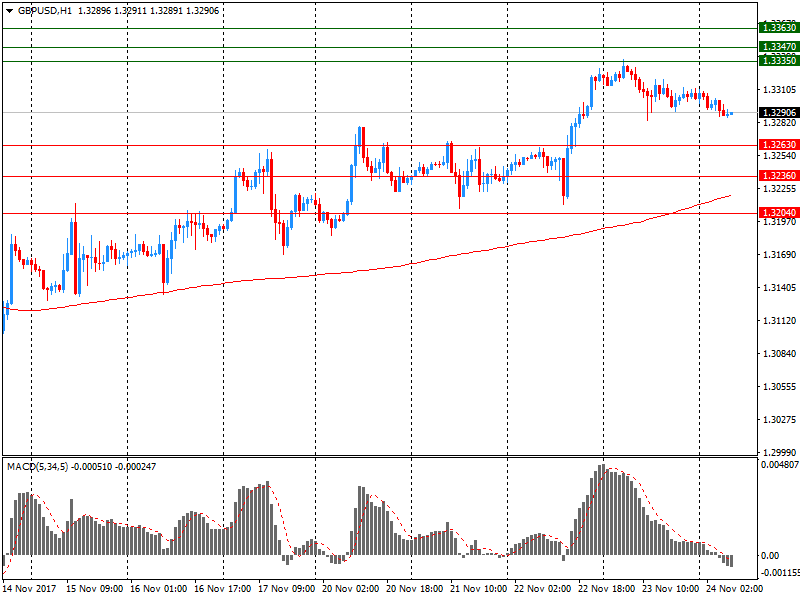800x600 pixels.
Task: Click the 15 Nov 09:00 time axis label
Action: [x=94, y=589]
